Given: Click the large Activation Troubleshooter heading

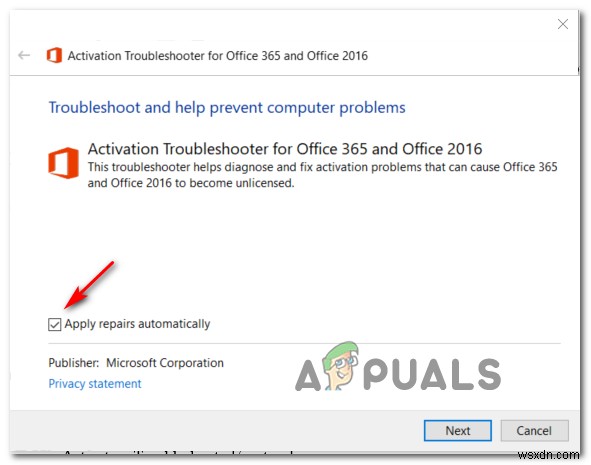Looking at the screenshot, I should click(285, 149).
